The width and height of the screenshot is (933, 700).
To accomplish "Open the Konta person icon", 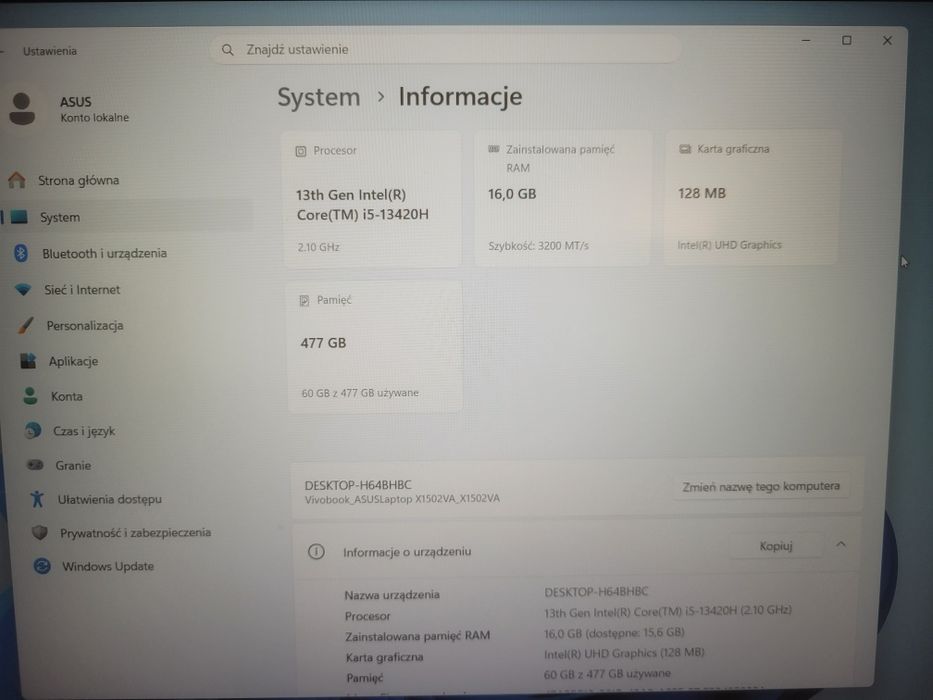I will (x=30, y=396).
